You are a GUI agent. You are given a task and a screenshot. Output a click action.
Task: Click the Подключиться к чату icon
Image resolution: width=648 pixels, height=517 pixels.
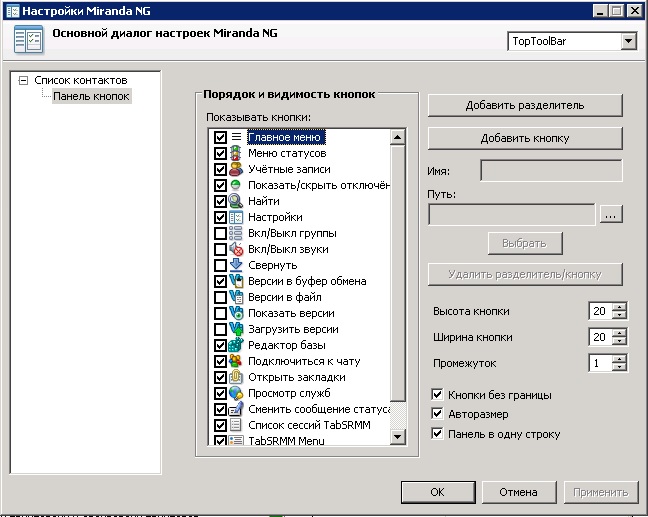[236, 361]
